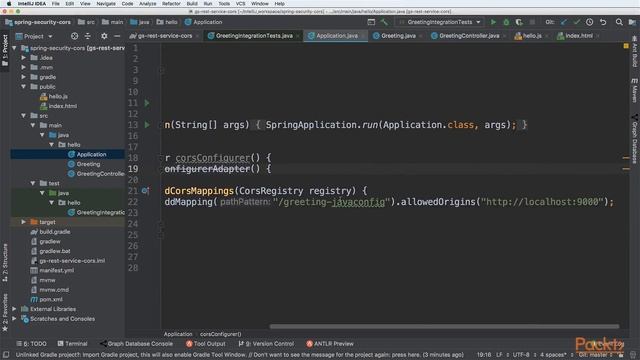640x360 pixels.
Task: Click the 4 spaces indent status item
Action: tap(553, 355)
